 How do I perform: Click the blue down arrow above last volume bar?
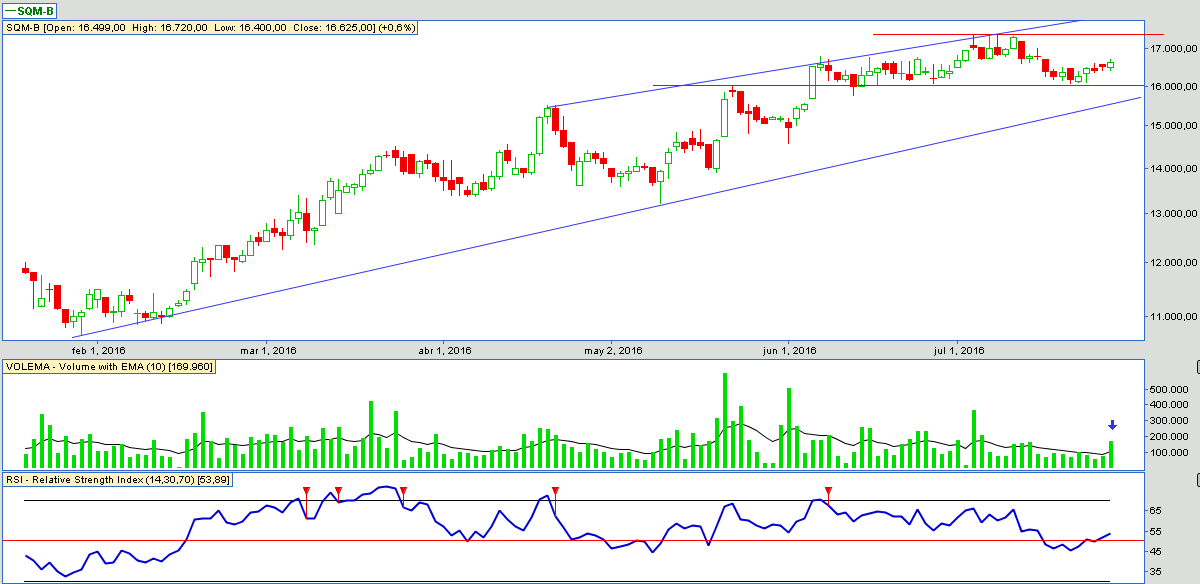tap(1112, 426)
